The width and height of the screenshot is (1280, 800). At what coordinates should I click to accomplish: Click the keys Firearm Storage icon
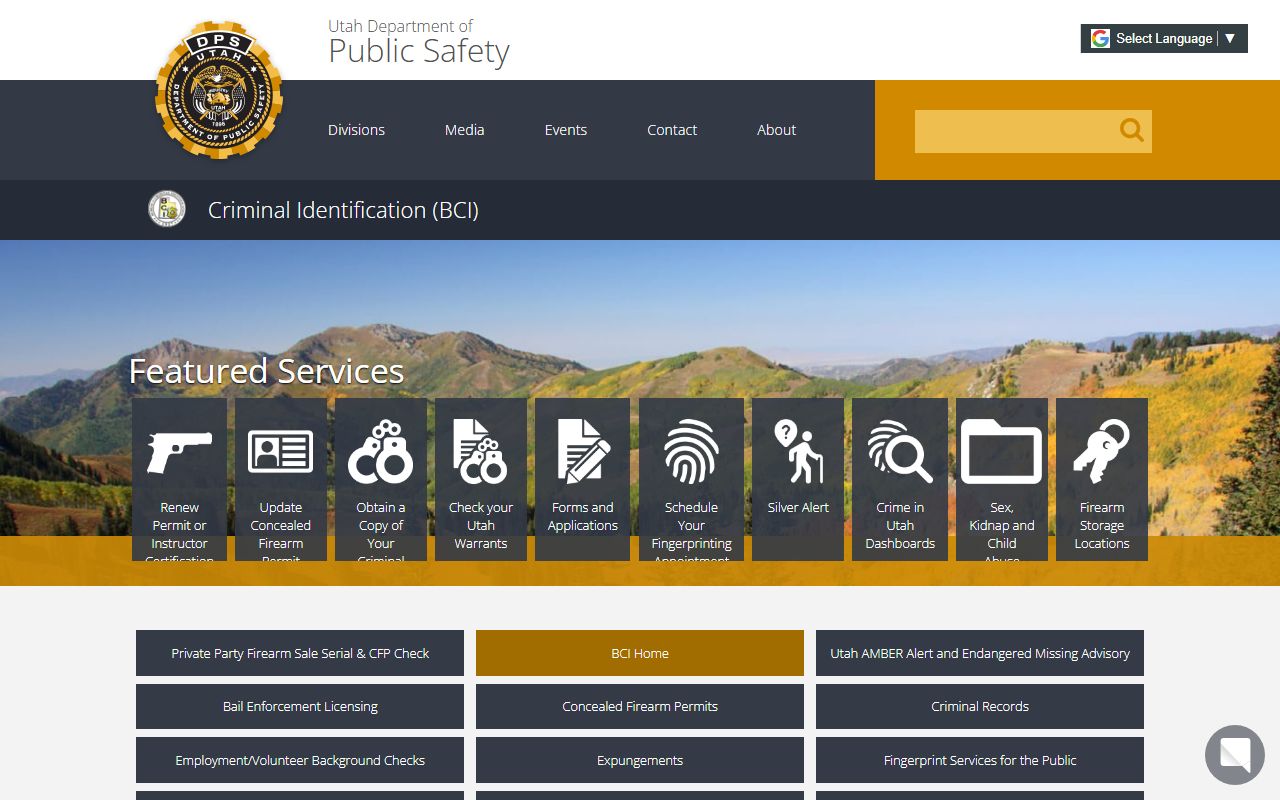pyautogui.click(x=1102, y=451)
